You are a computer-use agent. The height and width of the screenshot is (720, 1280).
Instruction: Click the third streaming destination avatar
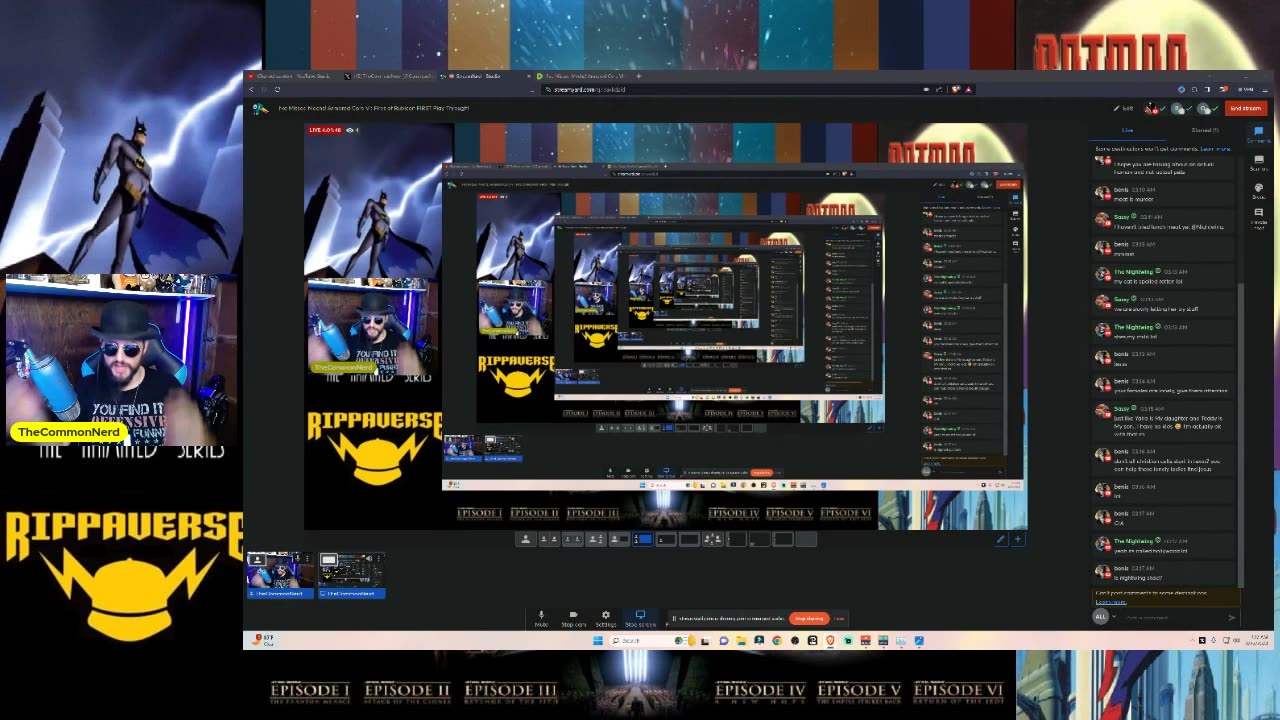1203,108
